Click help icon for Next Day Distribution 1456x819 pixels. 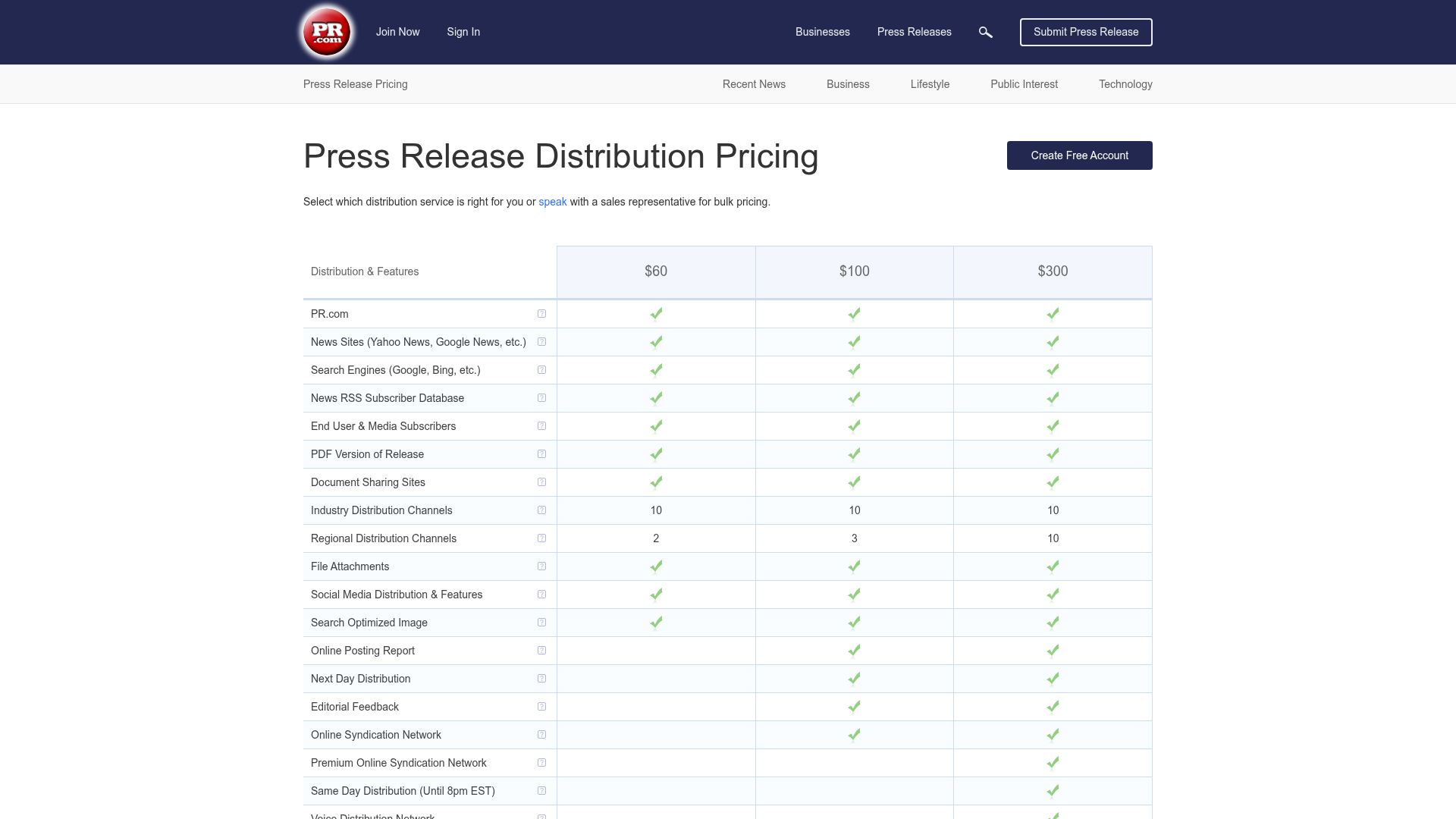[x=541, y=679]
